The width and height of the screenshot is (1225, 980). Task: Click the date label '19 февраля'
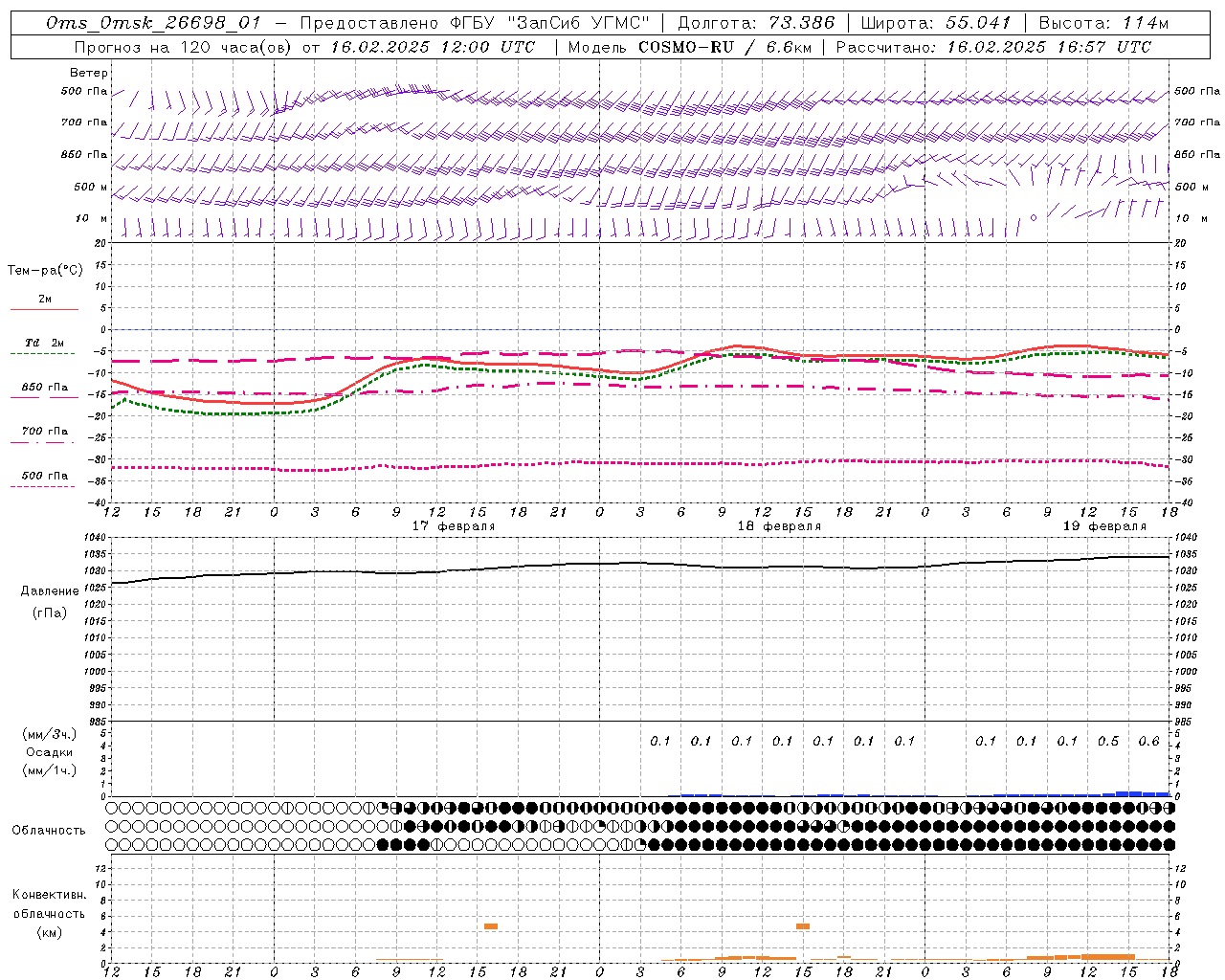pos(1104,526)
